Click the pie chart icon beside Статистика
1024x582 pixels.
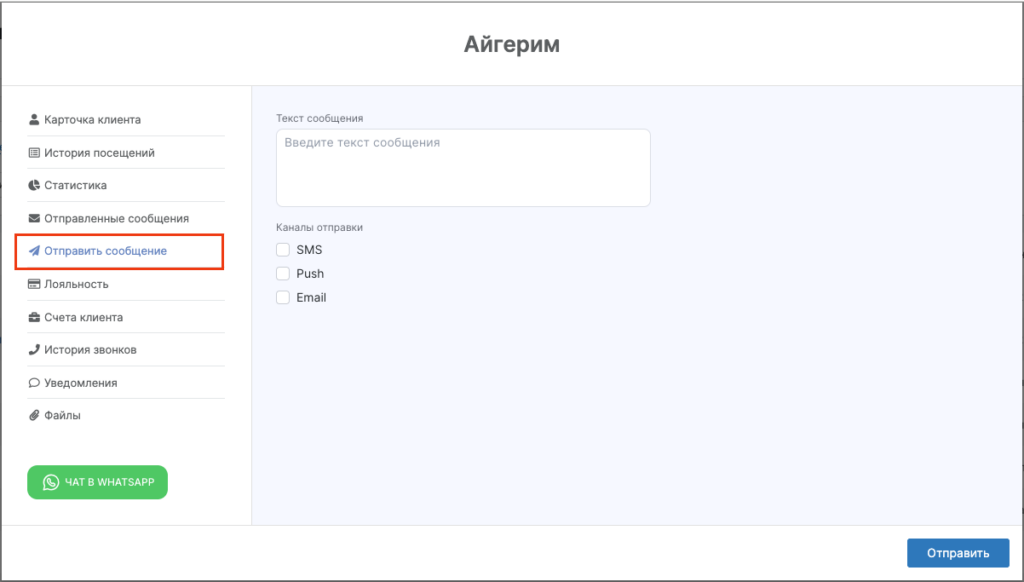point(34,186)
